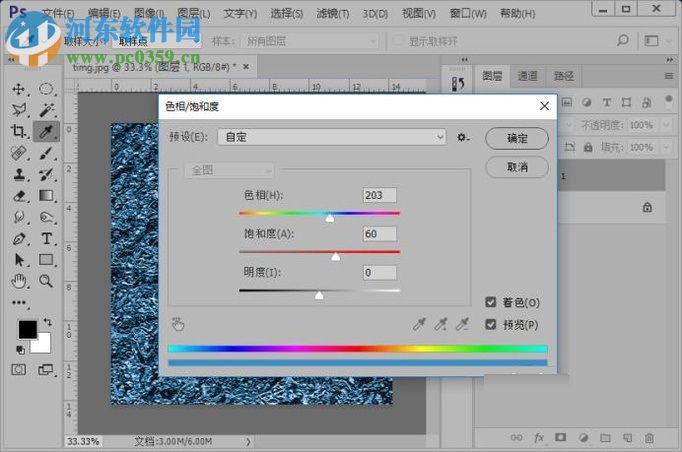Select the Eraser tool
The height and width of the screenshot is (452, 682).
coord(18,196)
